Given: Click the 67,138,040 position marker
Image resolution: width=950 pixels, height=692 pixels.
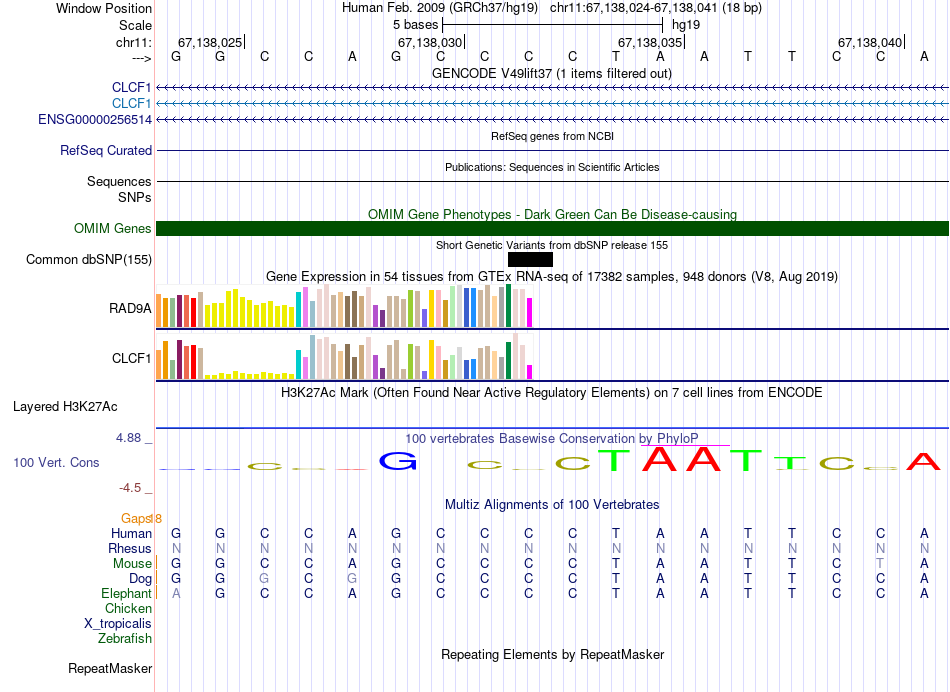Looking at the screenshot, I should [871, 42].
